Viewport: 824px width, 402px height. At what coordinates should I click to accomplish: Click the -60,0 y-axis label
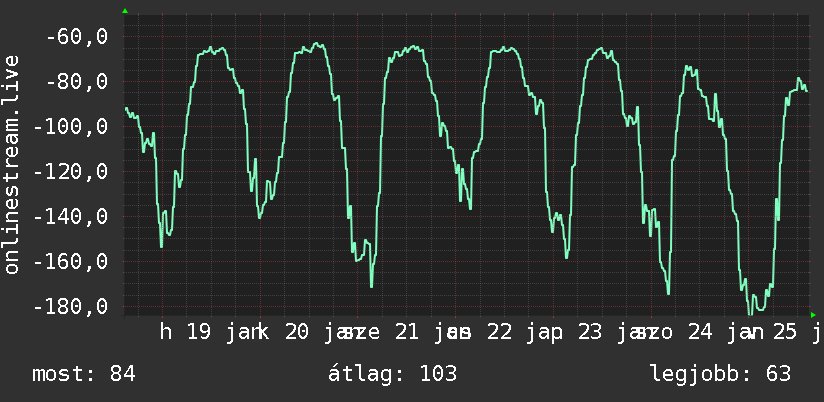pos(77,37)
